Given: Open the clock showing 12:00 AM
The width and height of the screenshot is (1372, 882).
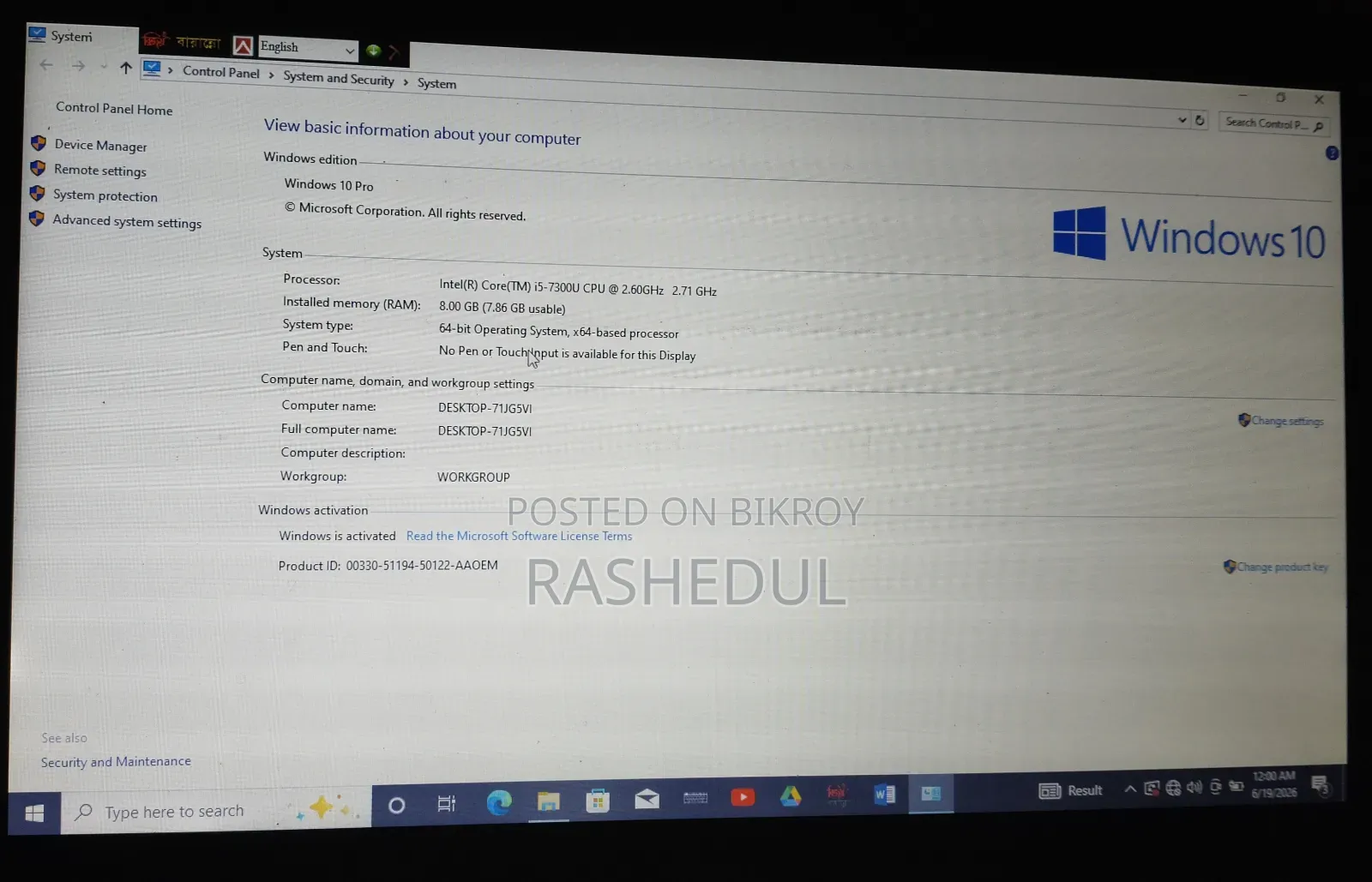Looking at the screenshot, I should click(x=1273, y=784).
